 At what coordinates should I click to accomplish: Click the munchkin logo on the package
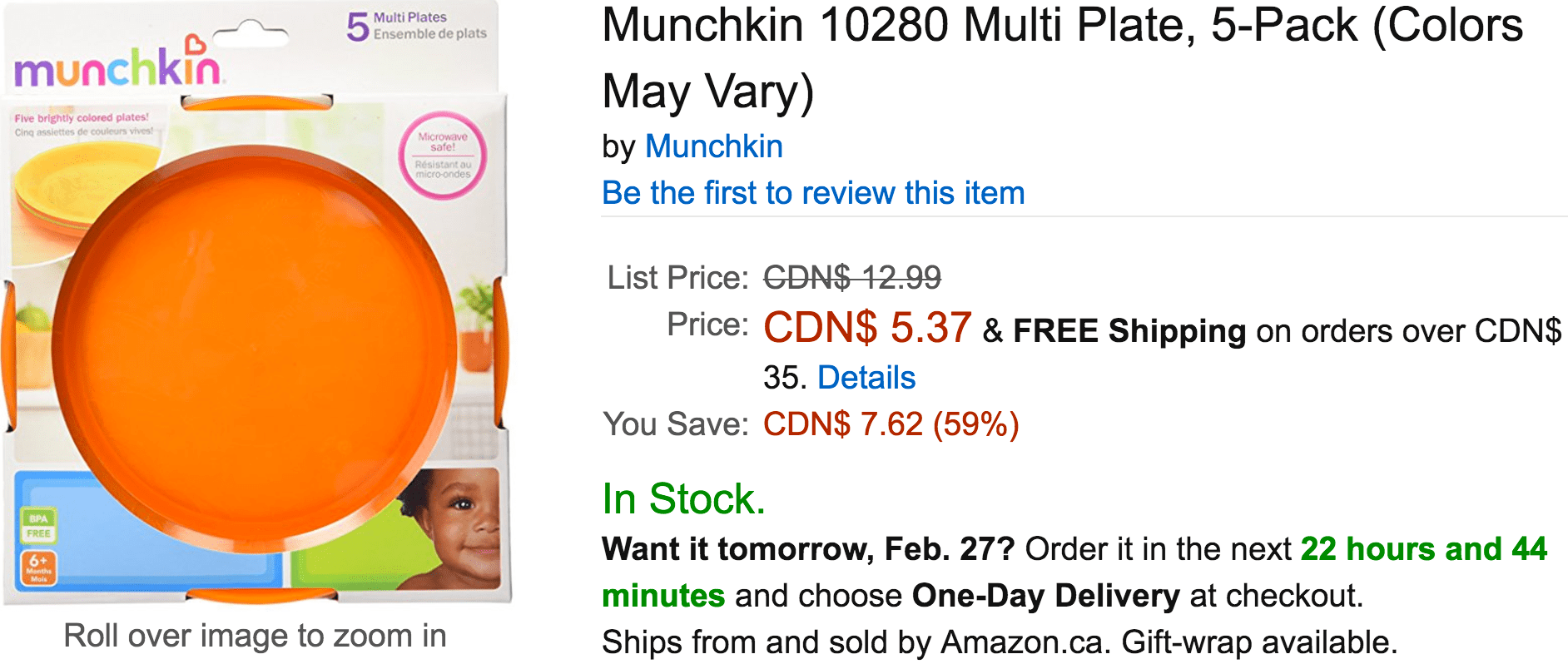pyautogui.click(x=117, y=67)
